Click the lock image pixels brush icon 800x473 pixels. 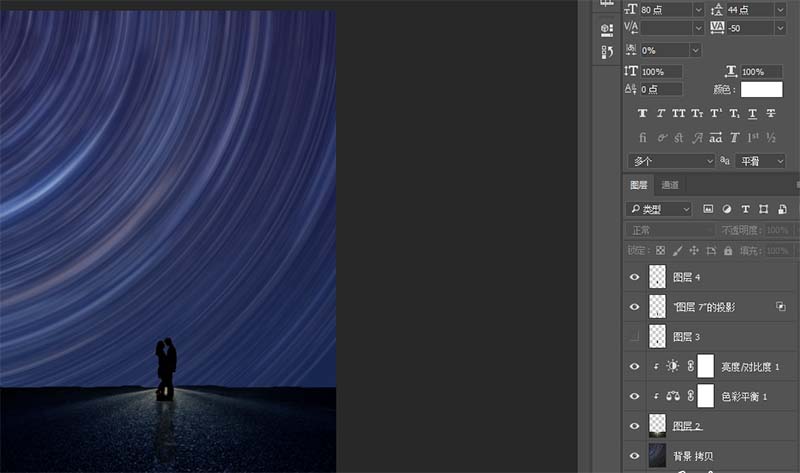[x=677, y=251]
